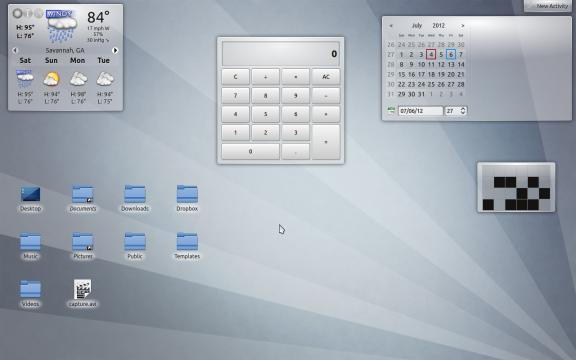Click the Sat forecast day label
Viewport: 576px width, 360px height.
[25, 60]
